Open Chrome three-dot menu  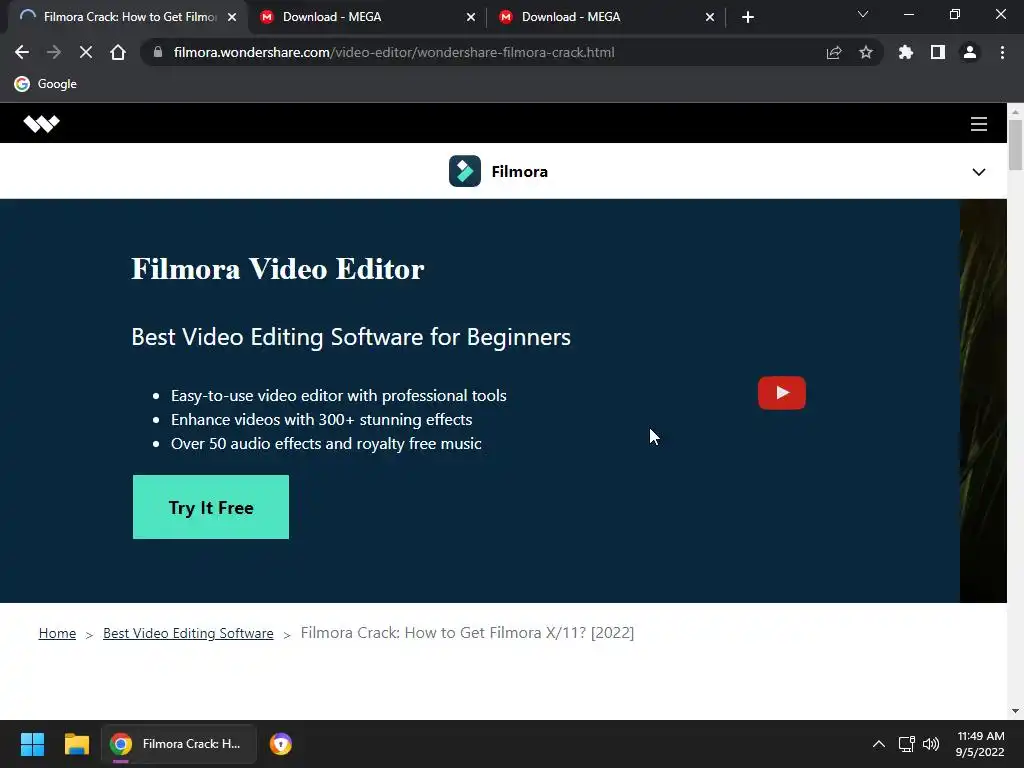pyautogui.click(x=1002, y=52)
